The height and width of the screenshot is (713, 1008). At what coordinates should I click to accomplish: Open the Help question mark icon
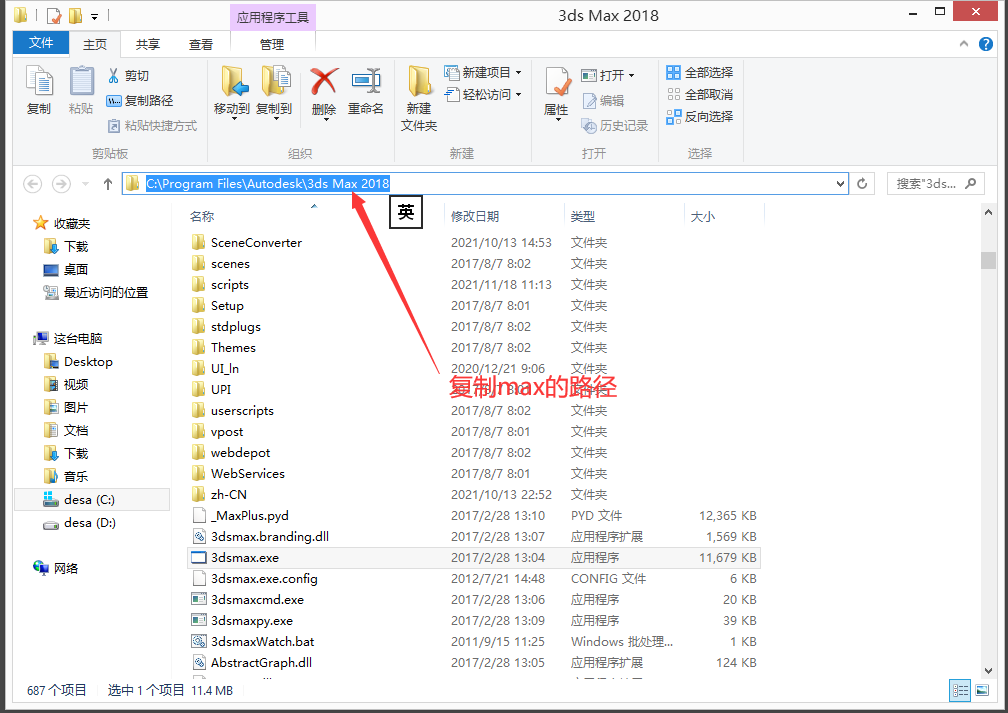click(x=986, y=44)
